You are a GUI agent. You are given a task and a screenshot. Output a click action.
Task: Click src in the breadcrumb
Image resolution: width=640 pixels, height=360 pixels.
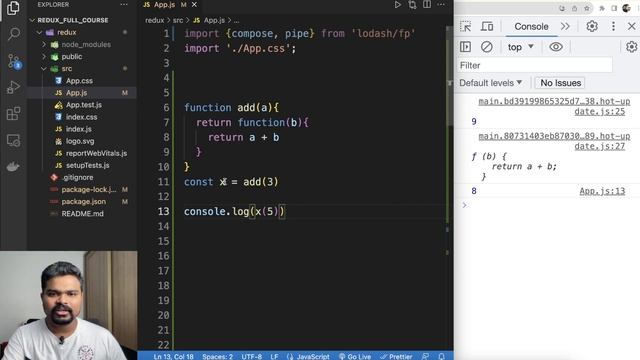pos(178,20)
